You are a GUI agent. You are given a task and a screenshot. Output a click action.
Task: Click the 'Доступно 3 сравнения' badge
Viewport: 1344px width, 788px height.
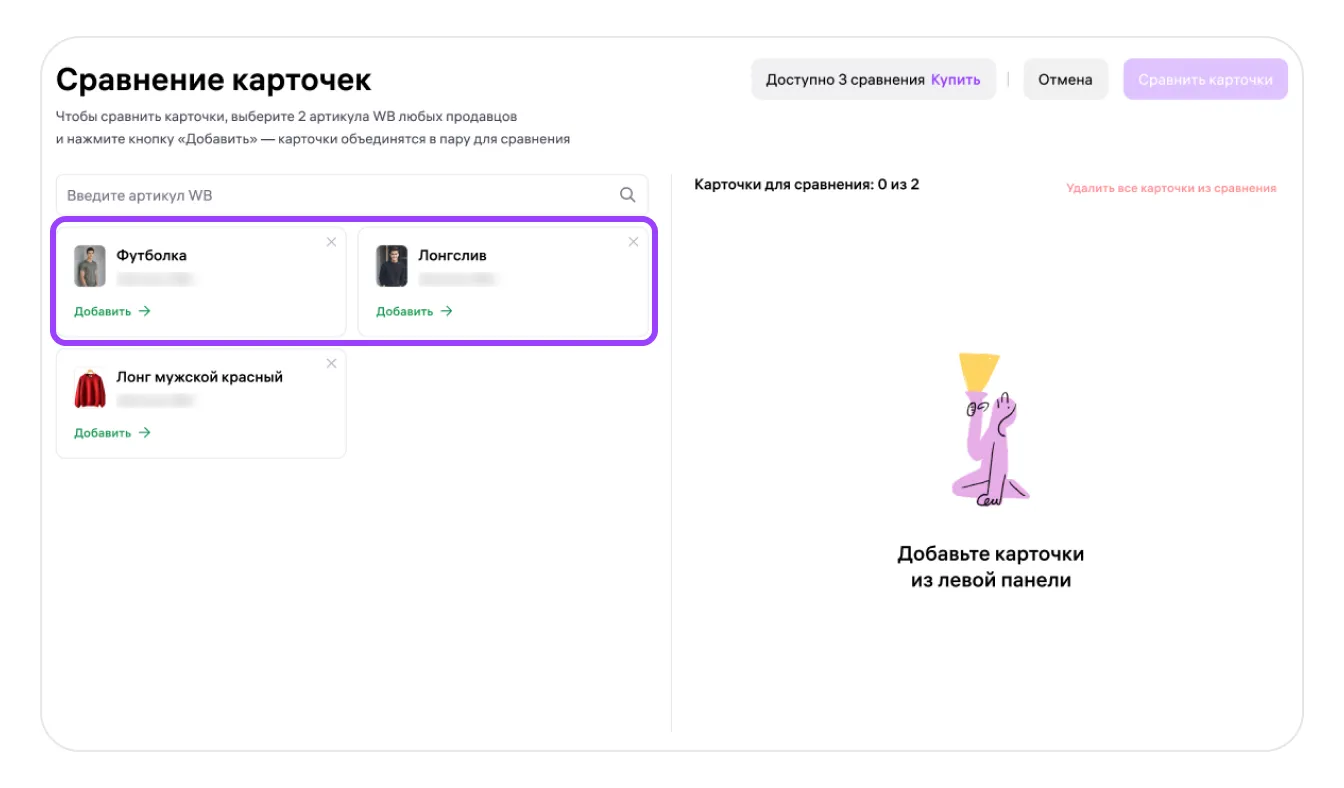(845, 80)
